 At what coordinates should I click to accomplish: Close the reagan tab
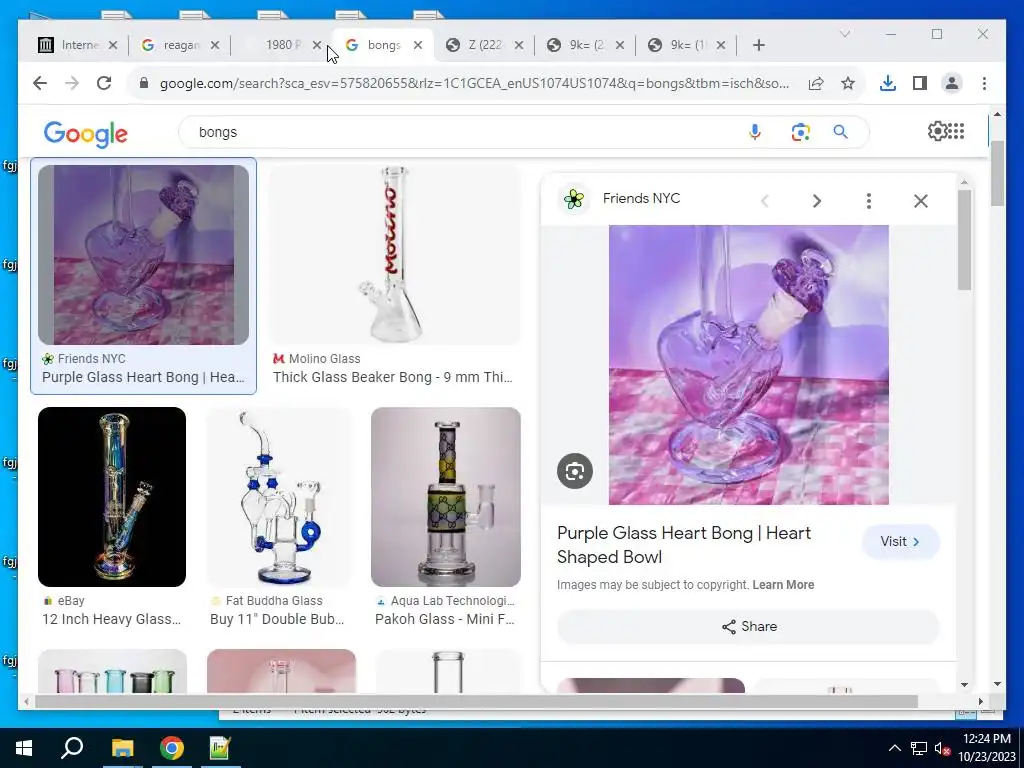pyautogui.click(x=215, y=45)
